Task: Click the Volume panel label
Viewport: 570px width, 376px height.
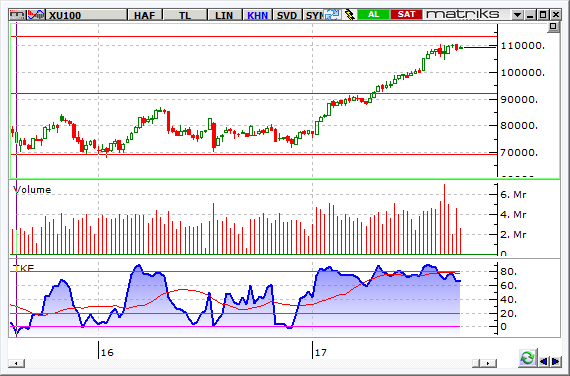Action: click(32, 190)
